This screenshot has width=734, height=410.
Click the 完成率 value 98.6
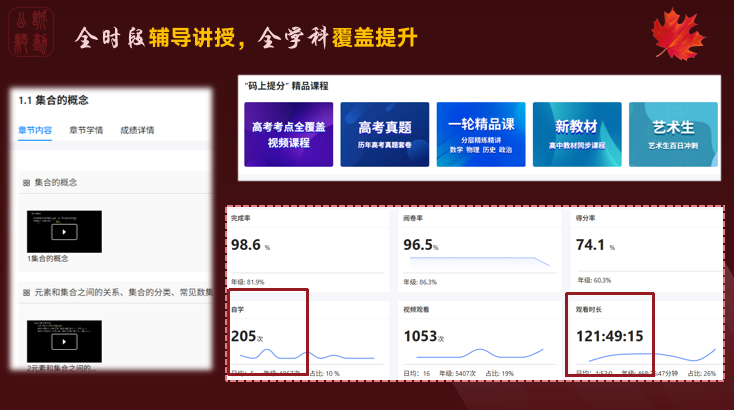(246, 245)
